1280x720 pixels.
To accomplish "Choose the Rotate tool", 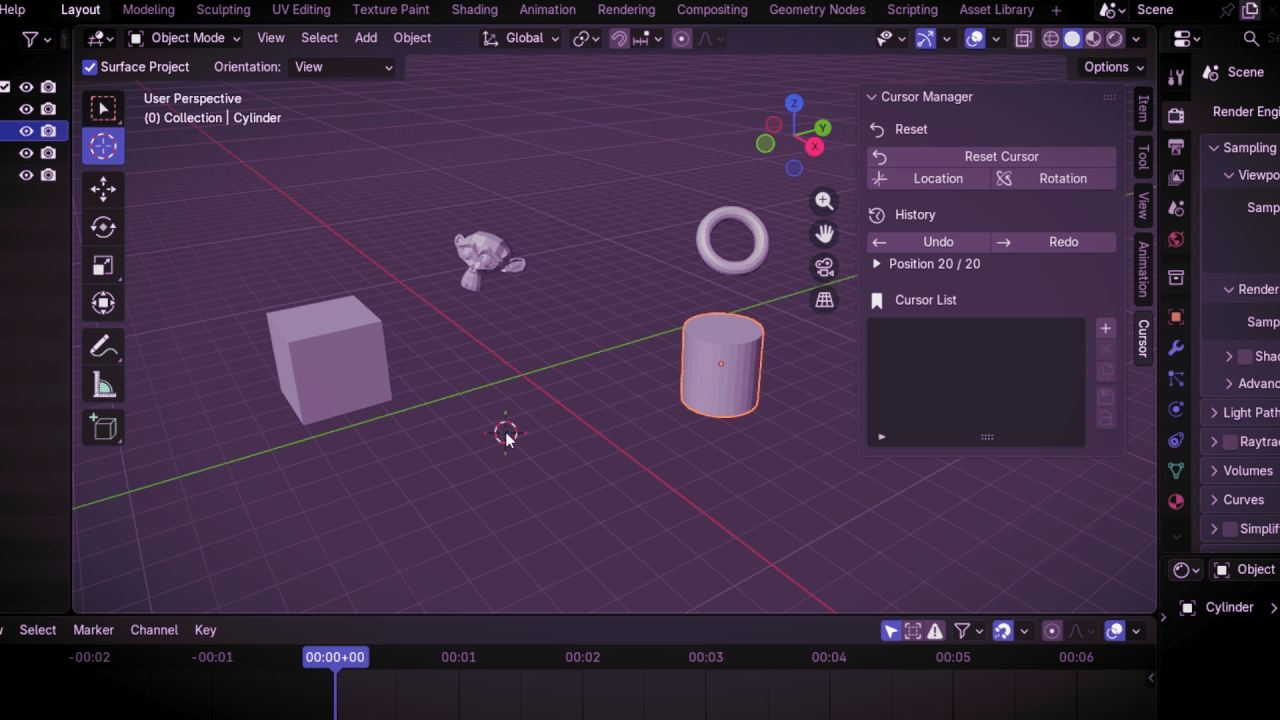I will pyautogui.click(x=103, y=227).
